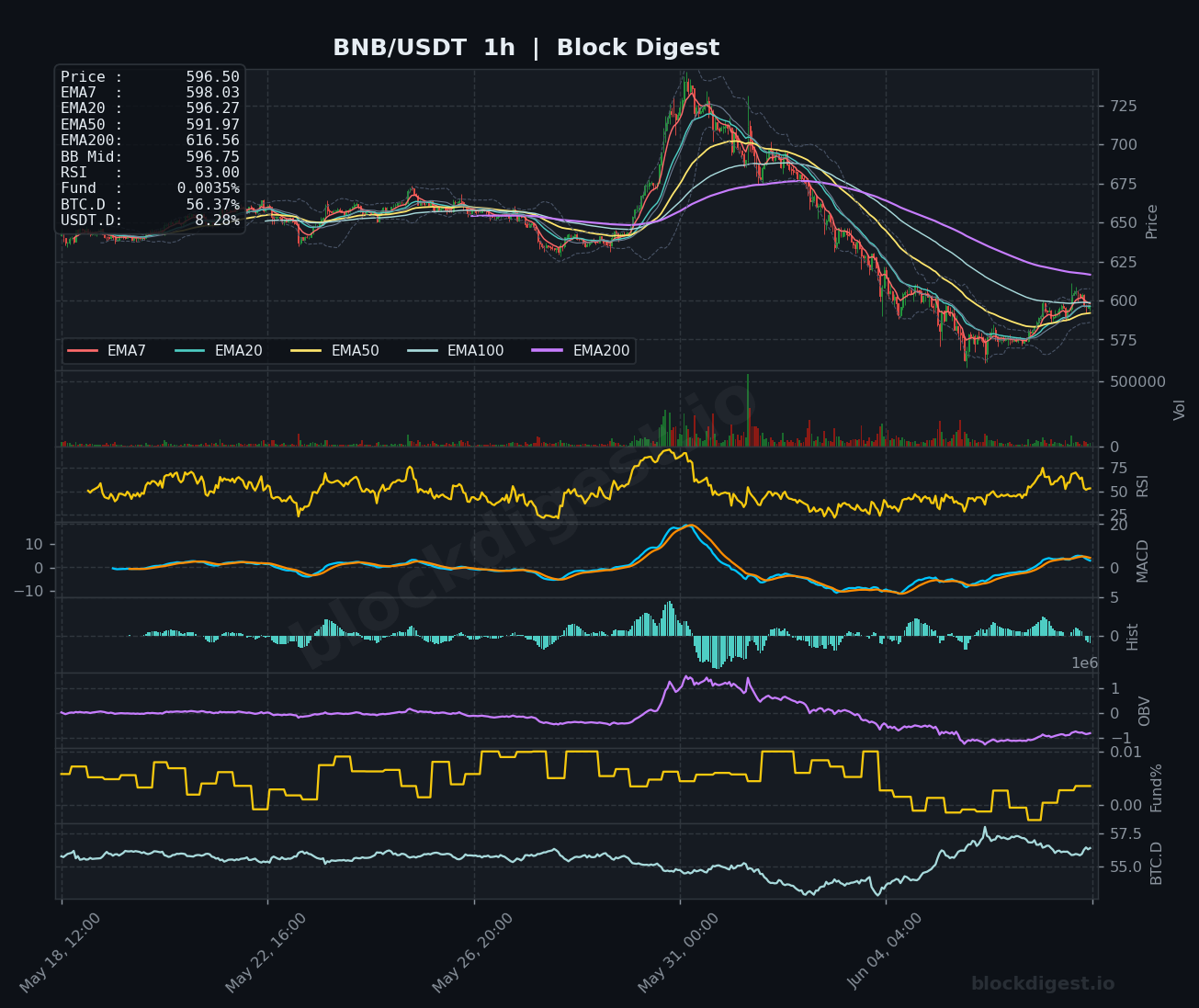Viewport: 1199px width, 1008px height.
Task: Click the RSI panel axis label
Action: click(x=1142, y=485)
